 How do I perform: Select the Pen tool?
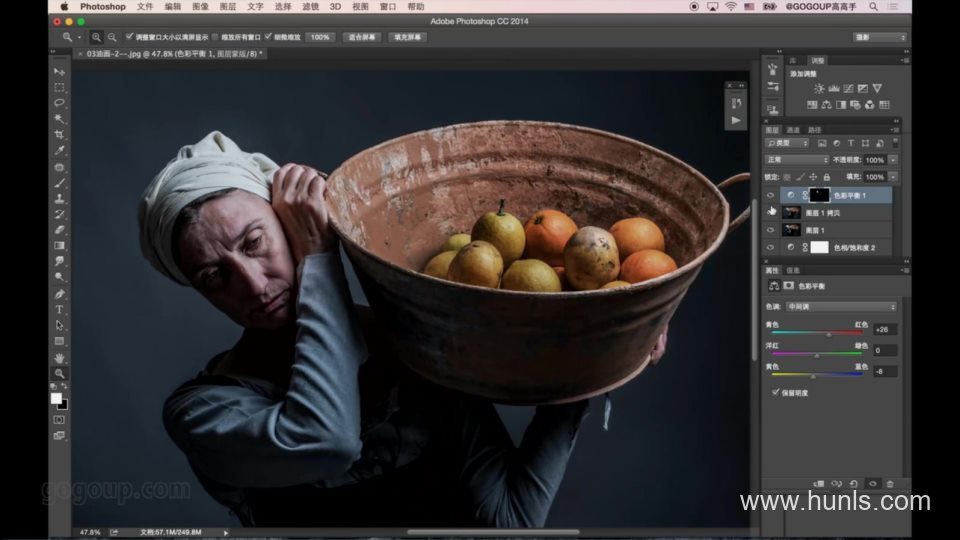(x=59, y=294)
